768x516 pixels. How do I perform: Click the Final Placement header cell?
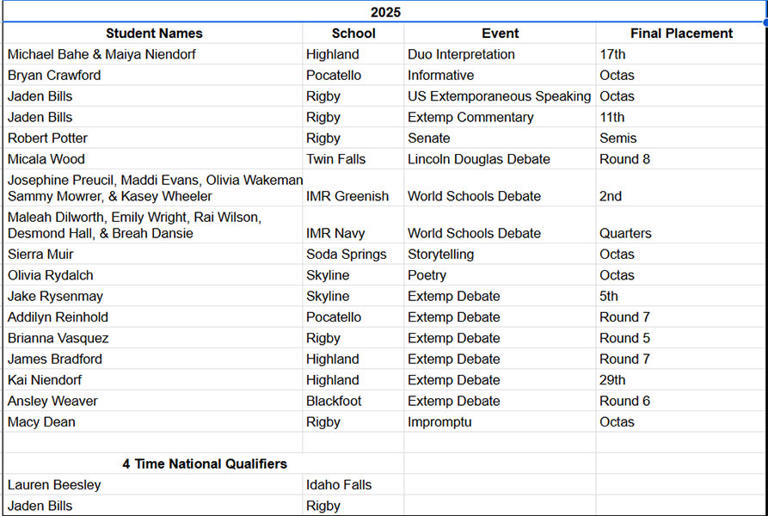point(681,33)
